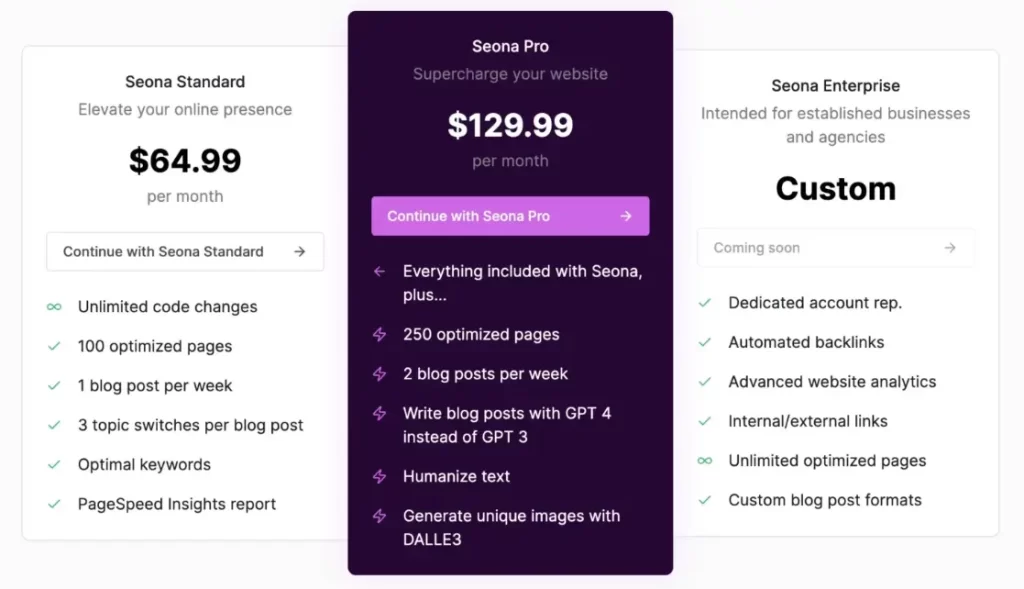
Task: Click the lightning icon next to Humanize text
Action: click(x=379, y=477)
